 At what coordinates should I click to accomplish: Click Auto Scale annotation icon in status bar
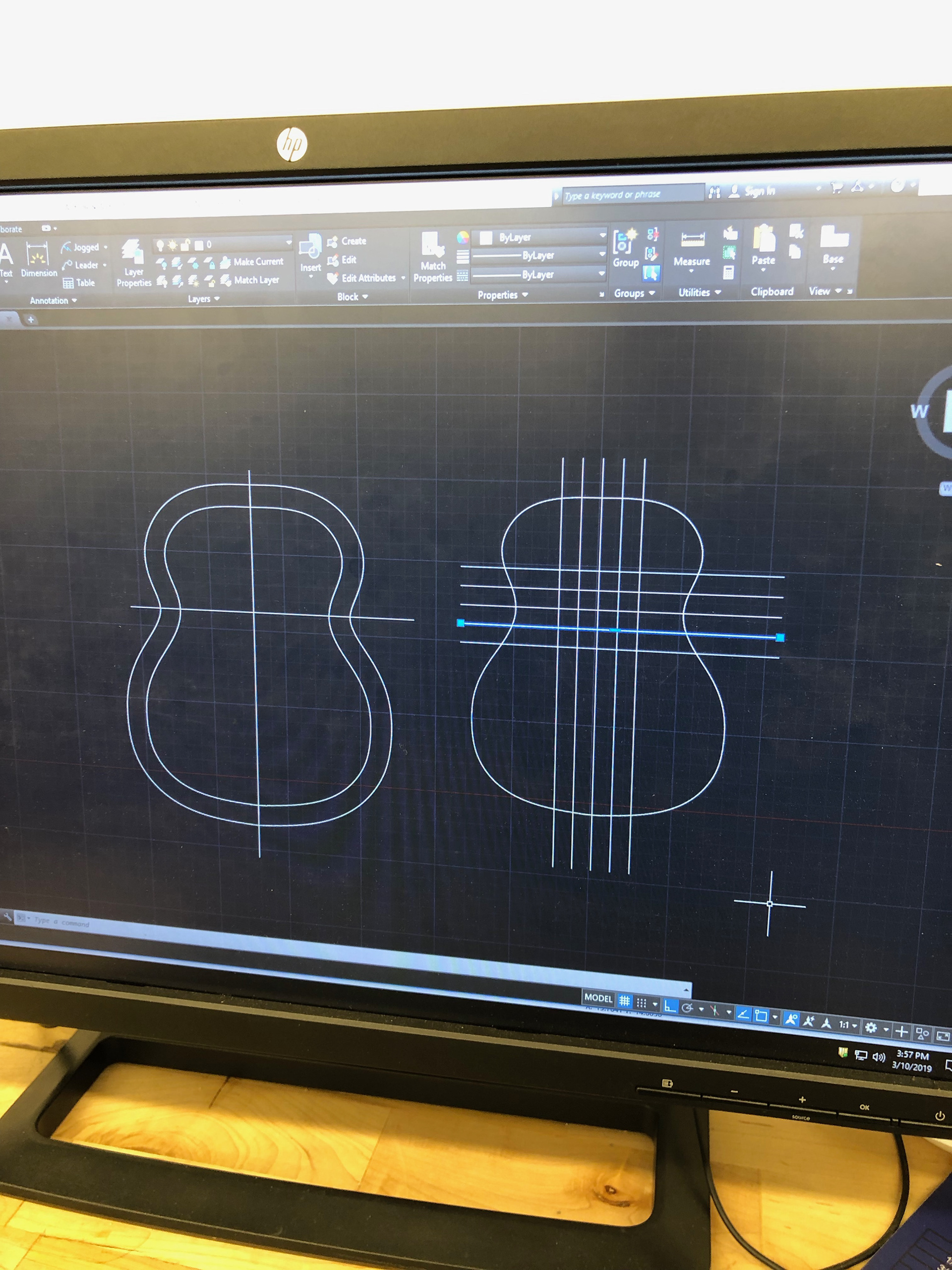tap(809, 1021)
